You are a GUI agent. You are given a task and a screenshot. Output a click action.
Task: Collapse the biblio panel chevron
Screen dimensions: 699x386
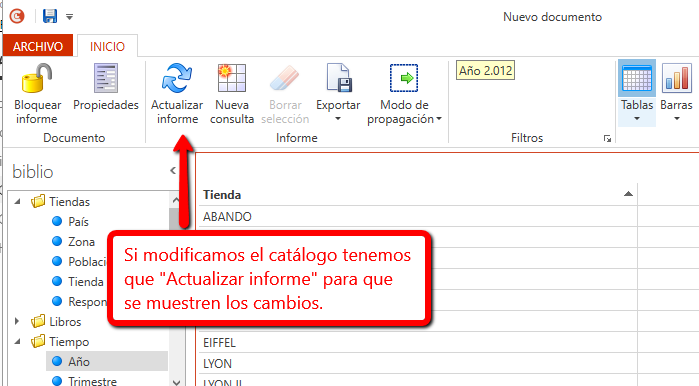coord(173,171)
